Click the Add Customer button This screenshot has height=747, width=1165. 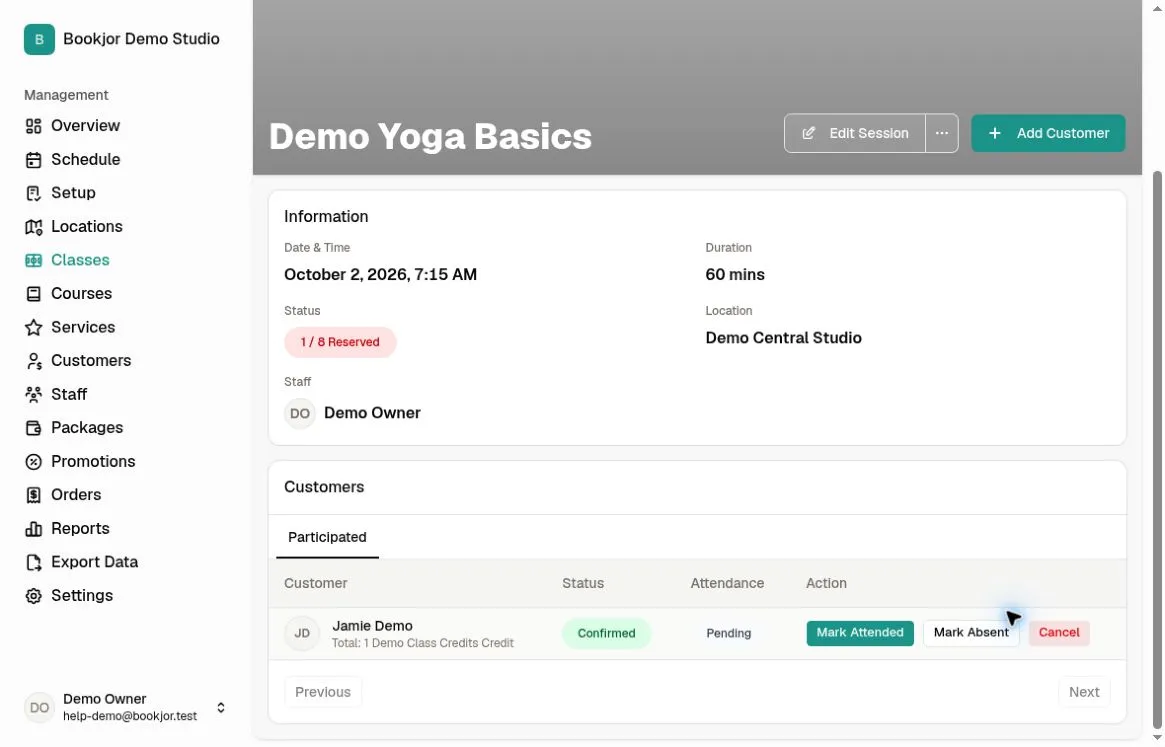tap(1048, 133)
